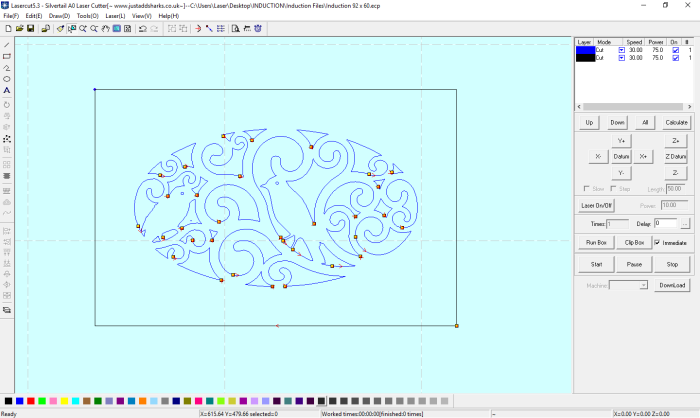The image size is (700, 418).
Task: Click the New file icon
Action: pyautogui.click(x=6, y=28)
